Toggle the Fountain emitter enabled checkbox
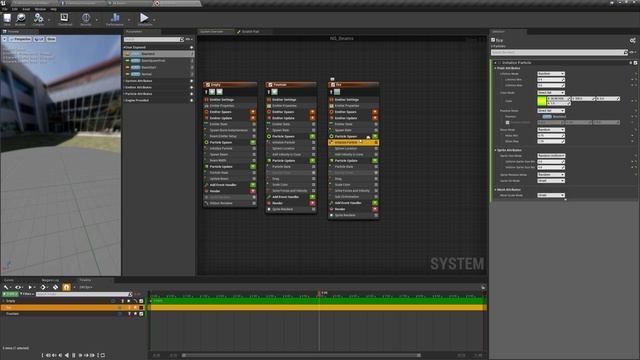Viewport: 640px width, 360px height. [x=270, y=85]
